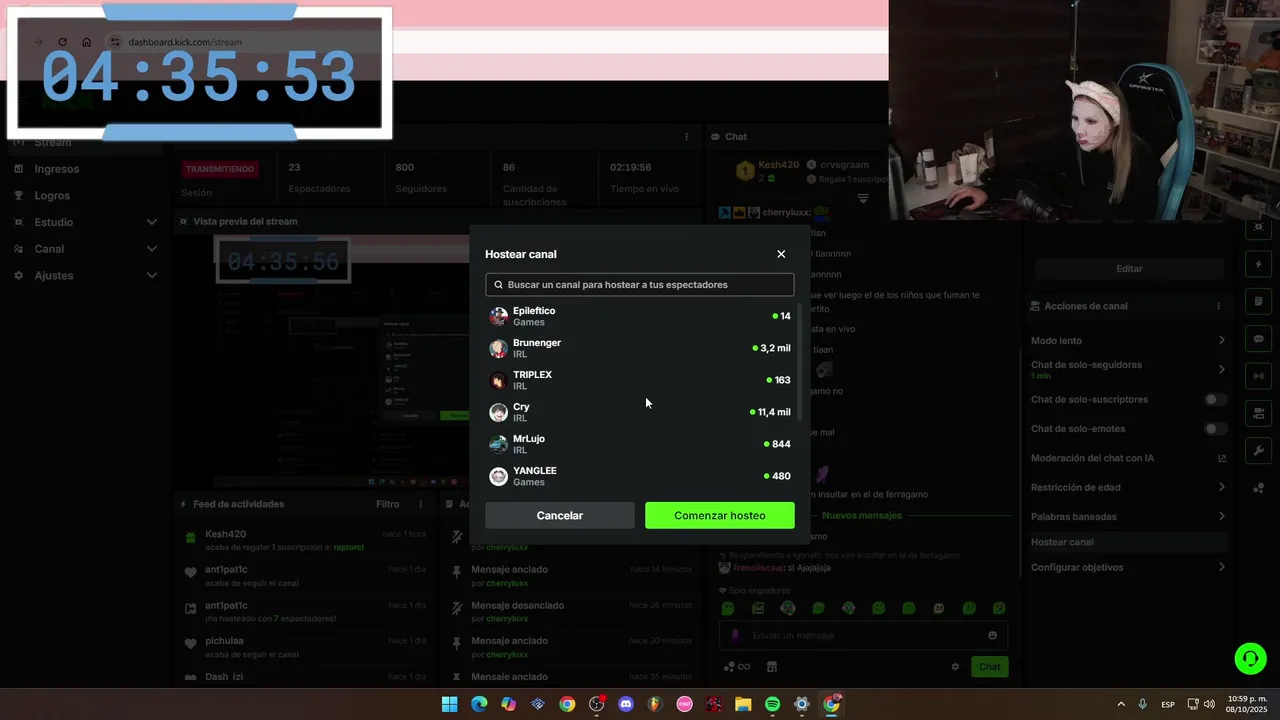Screen dimensions: 1280x720
Task: Open Logros in the sidebar
Action: click(x=52, y=195)
